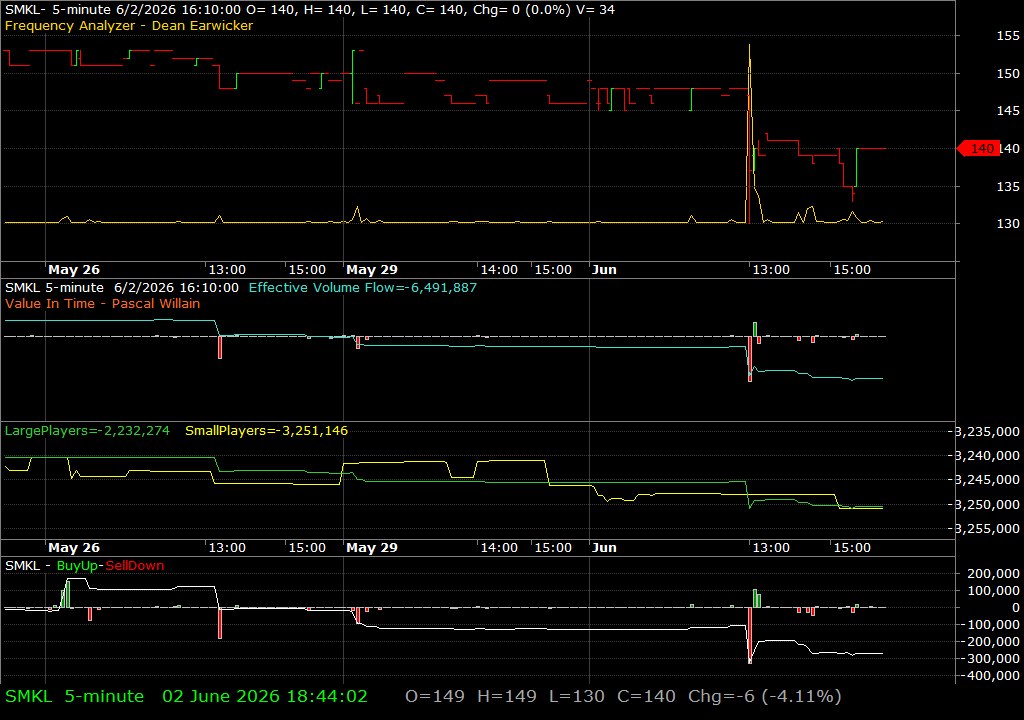Click the Jun date on top time axis

(604, 269)
